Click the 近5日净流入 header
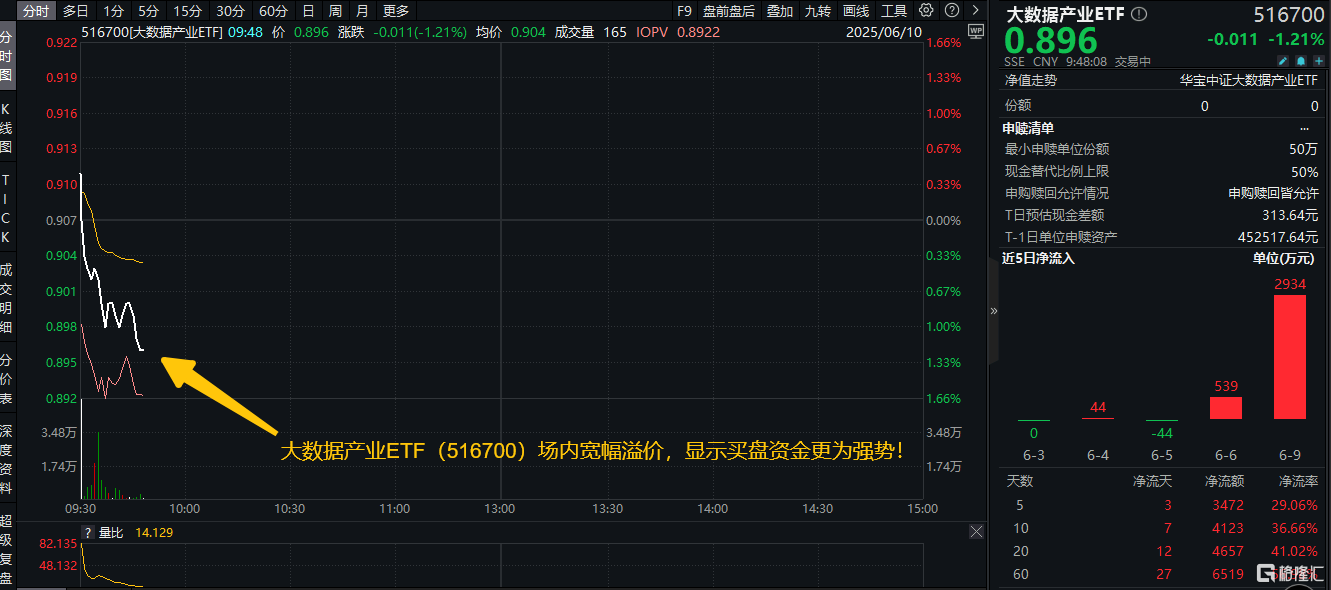The width and height of the screenshot is (1331, 590). pyautogui.click(x=1038, y=258)
